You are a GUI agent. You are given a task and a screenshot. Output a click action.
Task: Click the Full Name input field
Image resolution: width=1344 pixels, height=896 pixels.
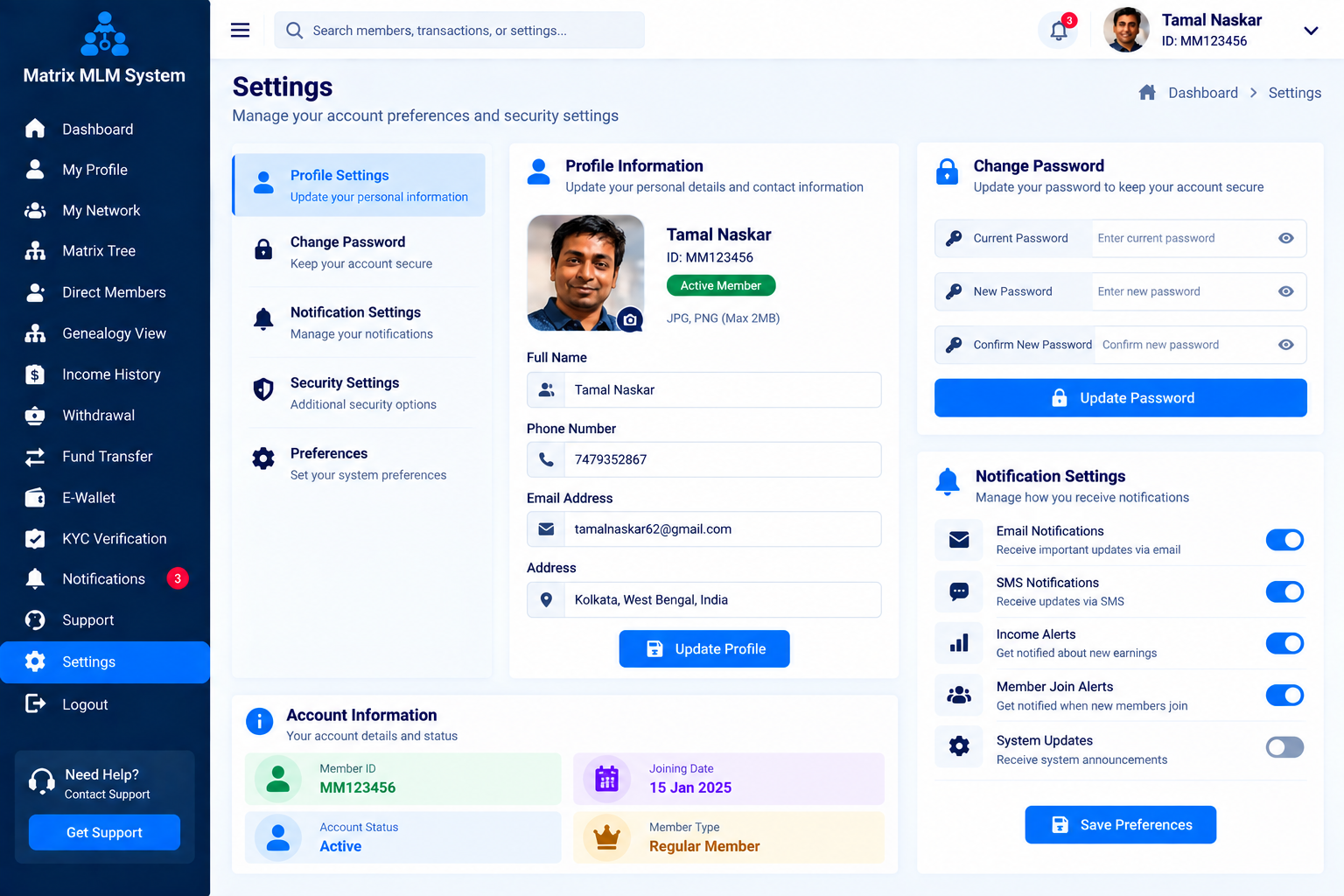coord(704,390)
